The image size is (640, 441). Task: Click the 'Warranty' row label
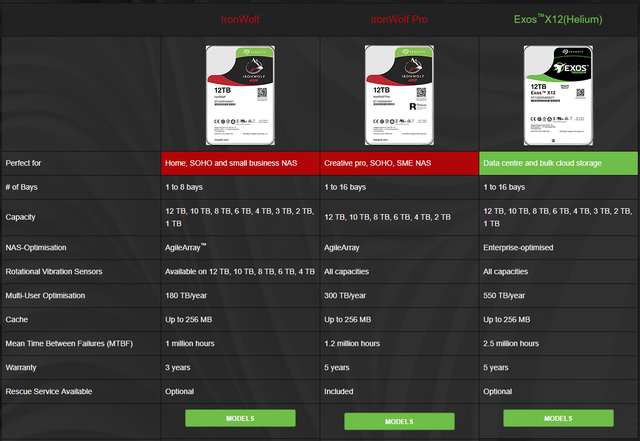coord(21,368)
